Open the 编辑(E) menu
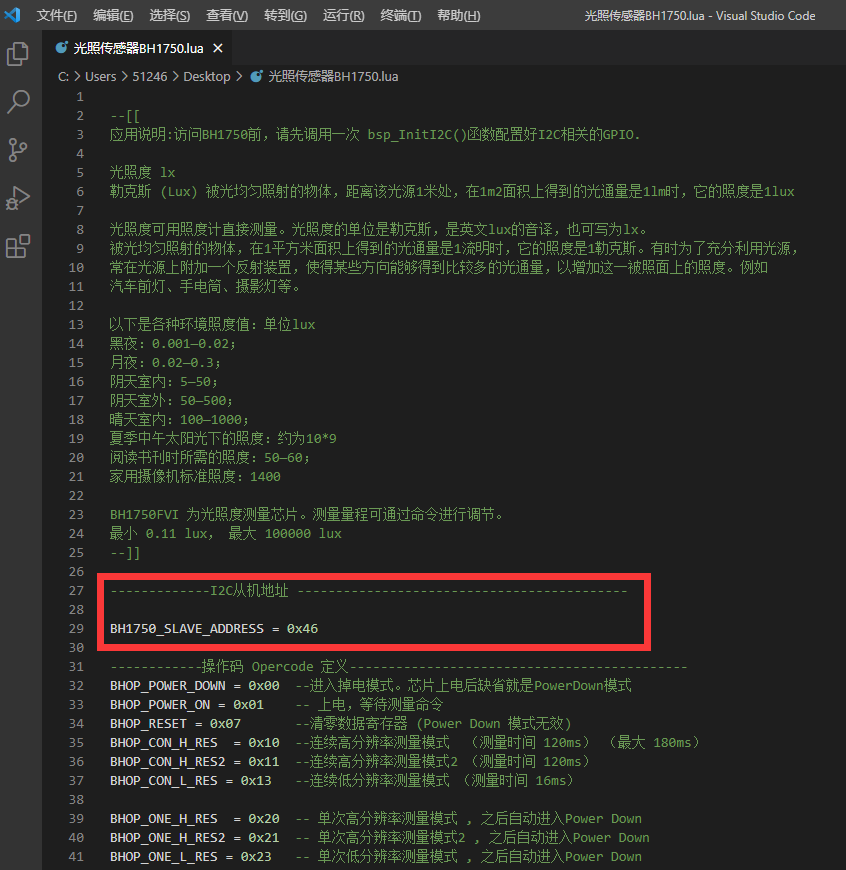This screenshot has width=846, height=870. point(113,16)
